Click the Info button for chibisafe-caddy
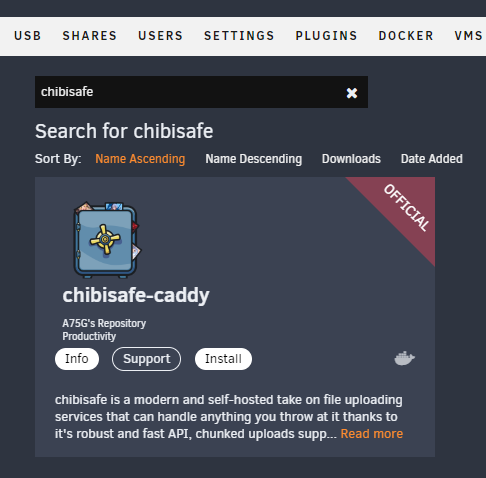 pos(77,359)
